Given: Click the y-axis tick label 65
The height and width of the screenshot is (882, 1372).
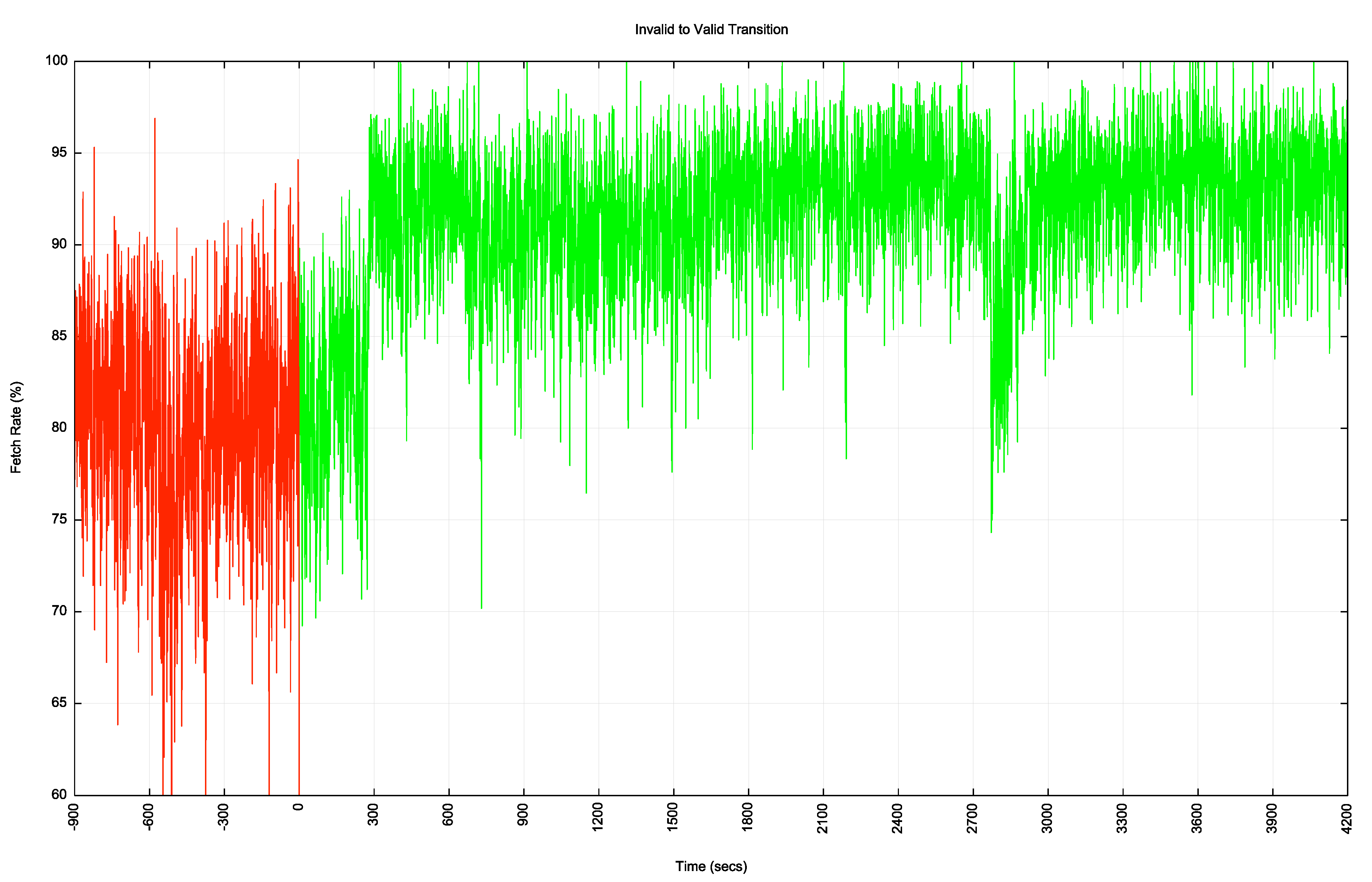Looking at the screenshot, I should [59, 702].
